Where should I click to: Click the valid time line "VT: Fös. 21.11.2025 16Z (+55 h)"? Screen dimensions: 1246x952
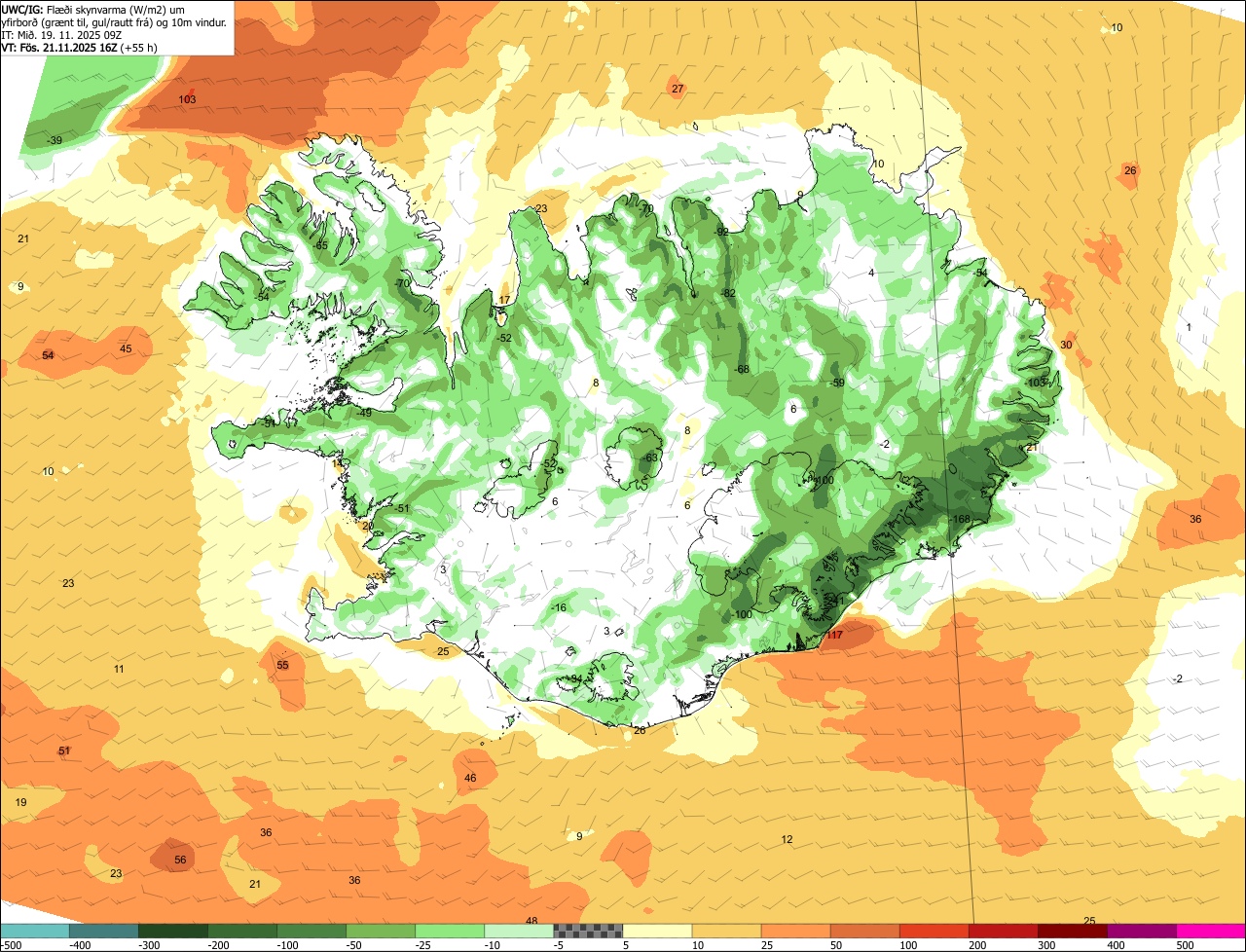coord(79,47)
